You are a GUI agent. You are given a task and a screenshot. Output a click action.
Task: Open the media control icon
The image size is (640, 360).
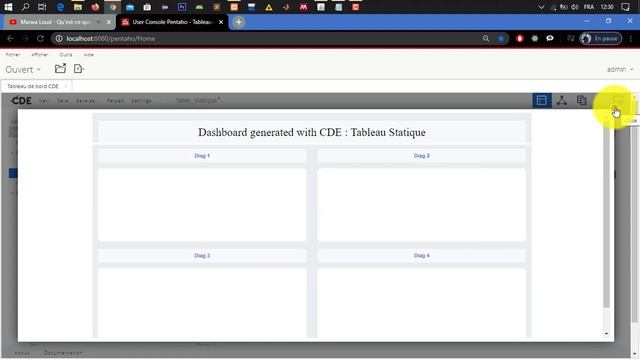tap(571, 38)
